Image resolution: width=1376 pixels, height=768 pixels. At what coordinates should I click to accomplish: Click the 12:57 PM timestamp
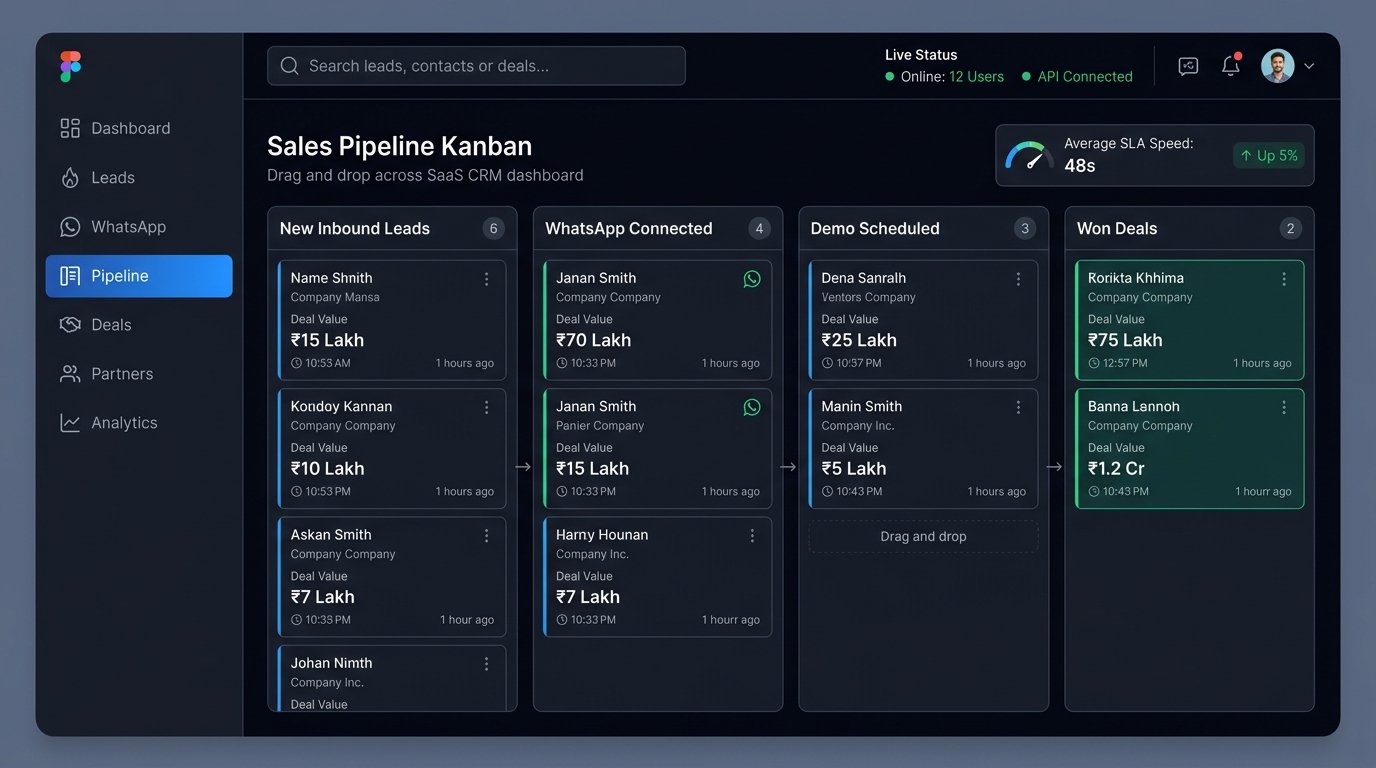pos(1125,363)
